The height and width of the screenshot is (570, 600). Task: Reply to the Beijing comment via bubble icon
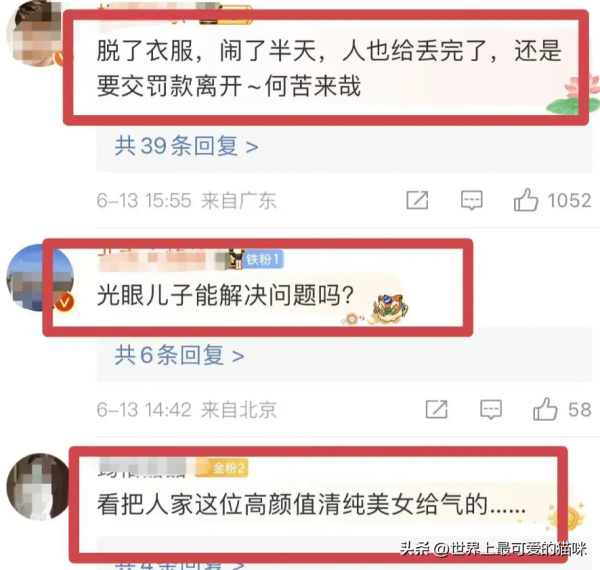point(491,410)
